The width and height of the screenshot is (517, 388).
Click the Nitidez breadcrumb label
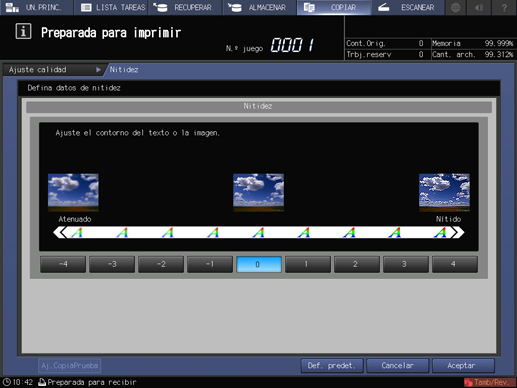124,70
